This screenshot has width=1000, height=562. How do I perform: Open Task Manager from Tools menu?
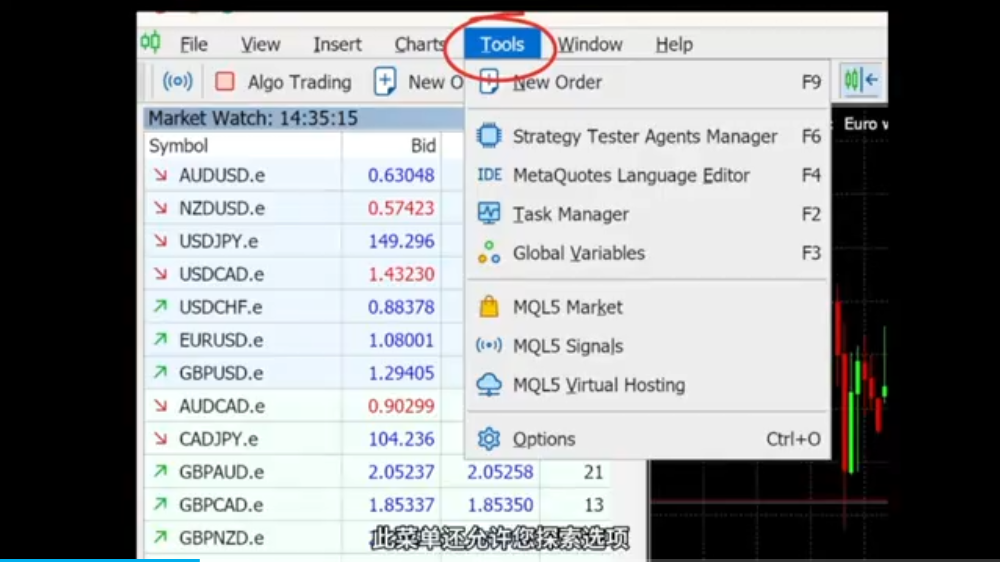point(648,214)
